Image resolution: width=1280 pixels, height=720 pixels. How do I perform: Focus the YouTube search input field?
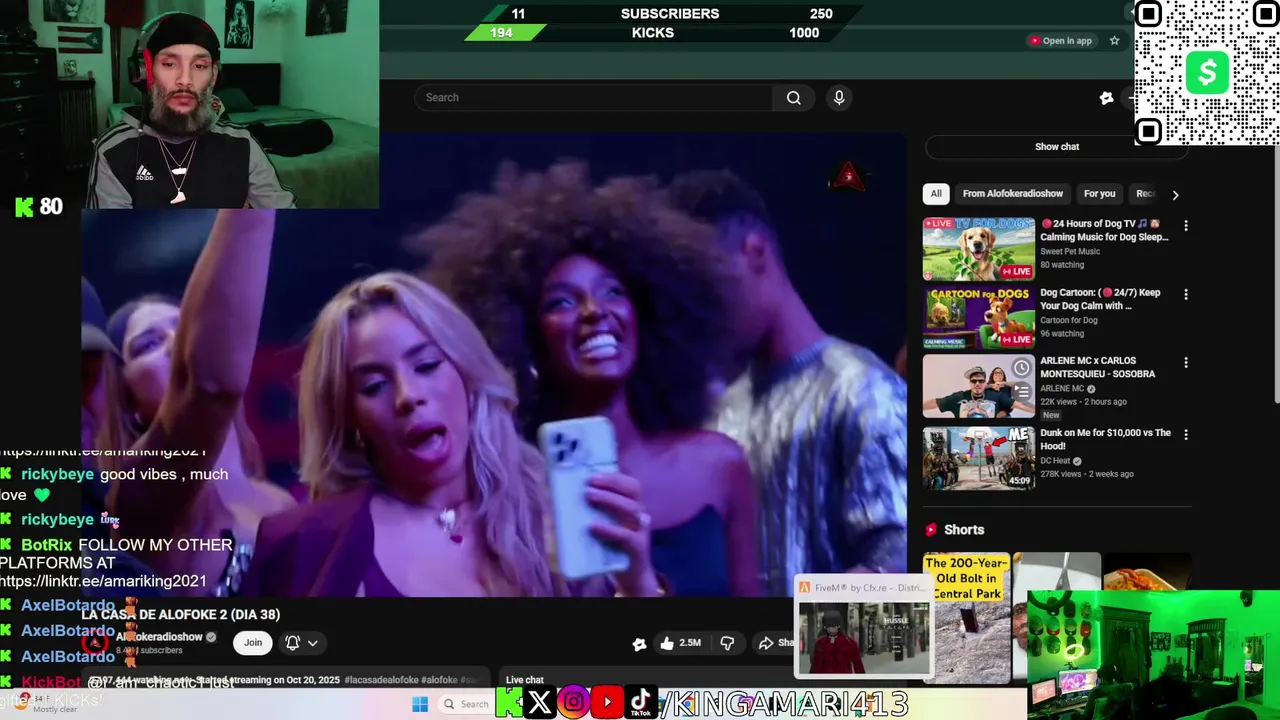[595, 97]
